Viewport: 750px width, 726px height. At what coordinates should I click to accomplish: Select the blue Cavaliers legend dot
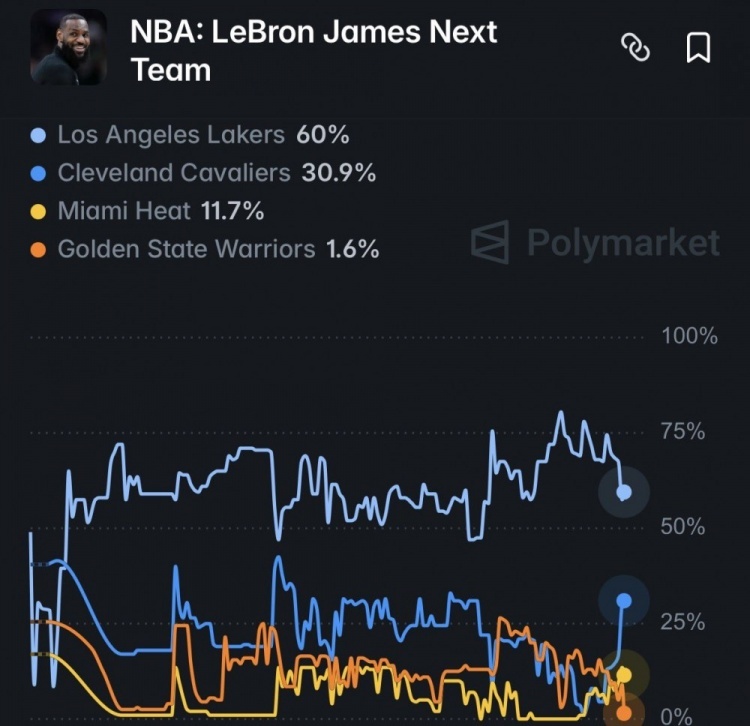click(x=38, y=173)
